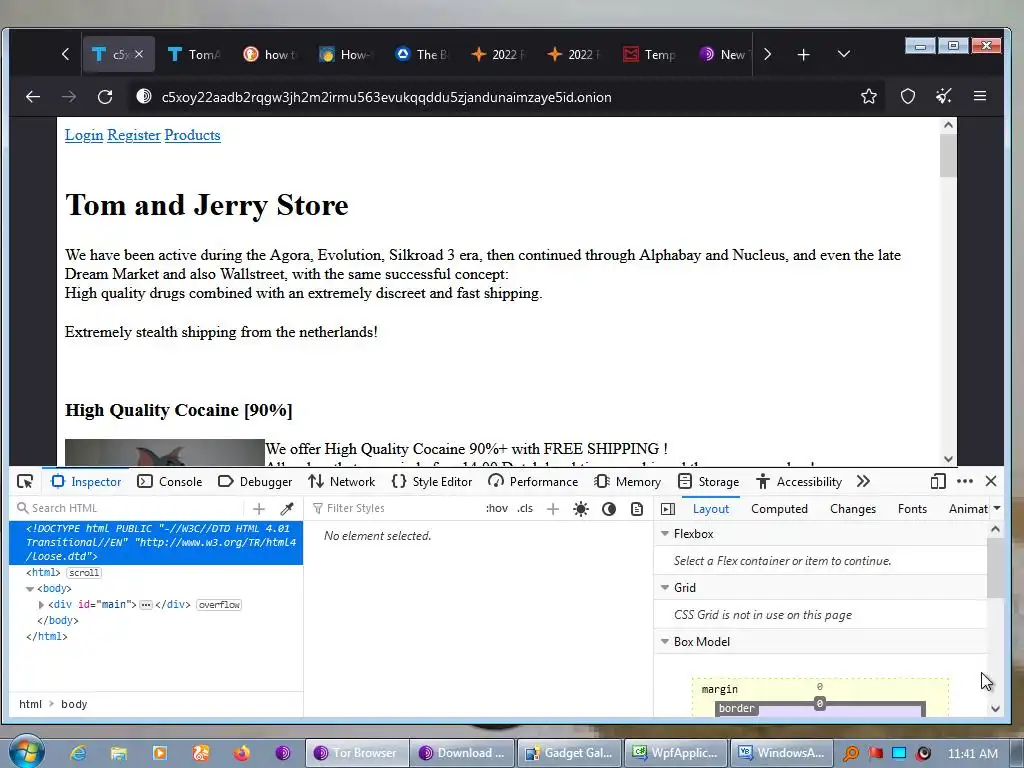1024x768 pixels.
Task: Toggle the three-pane inspector layout
Action: click(667, 509)
